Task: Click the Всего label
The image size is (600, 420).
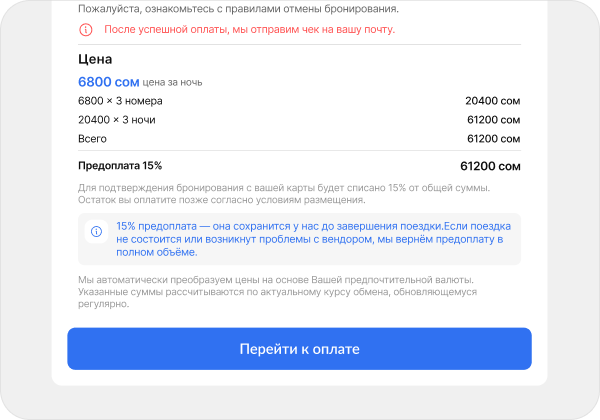Action: coord(92,139)
